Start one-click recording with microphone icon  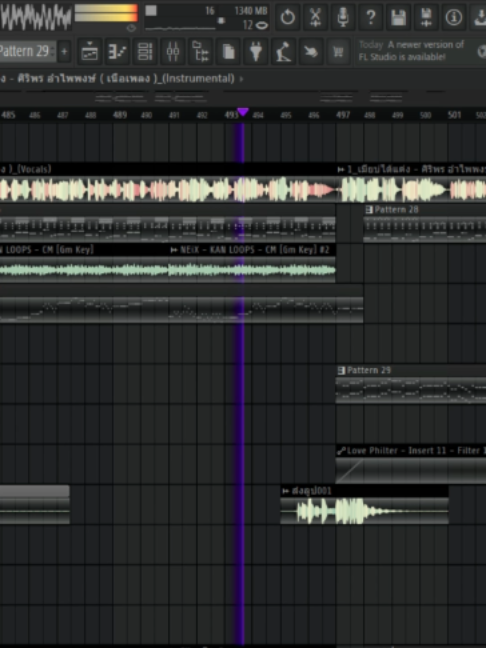[343, 17]
